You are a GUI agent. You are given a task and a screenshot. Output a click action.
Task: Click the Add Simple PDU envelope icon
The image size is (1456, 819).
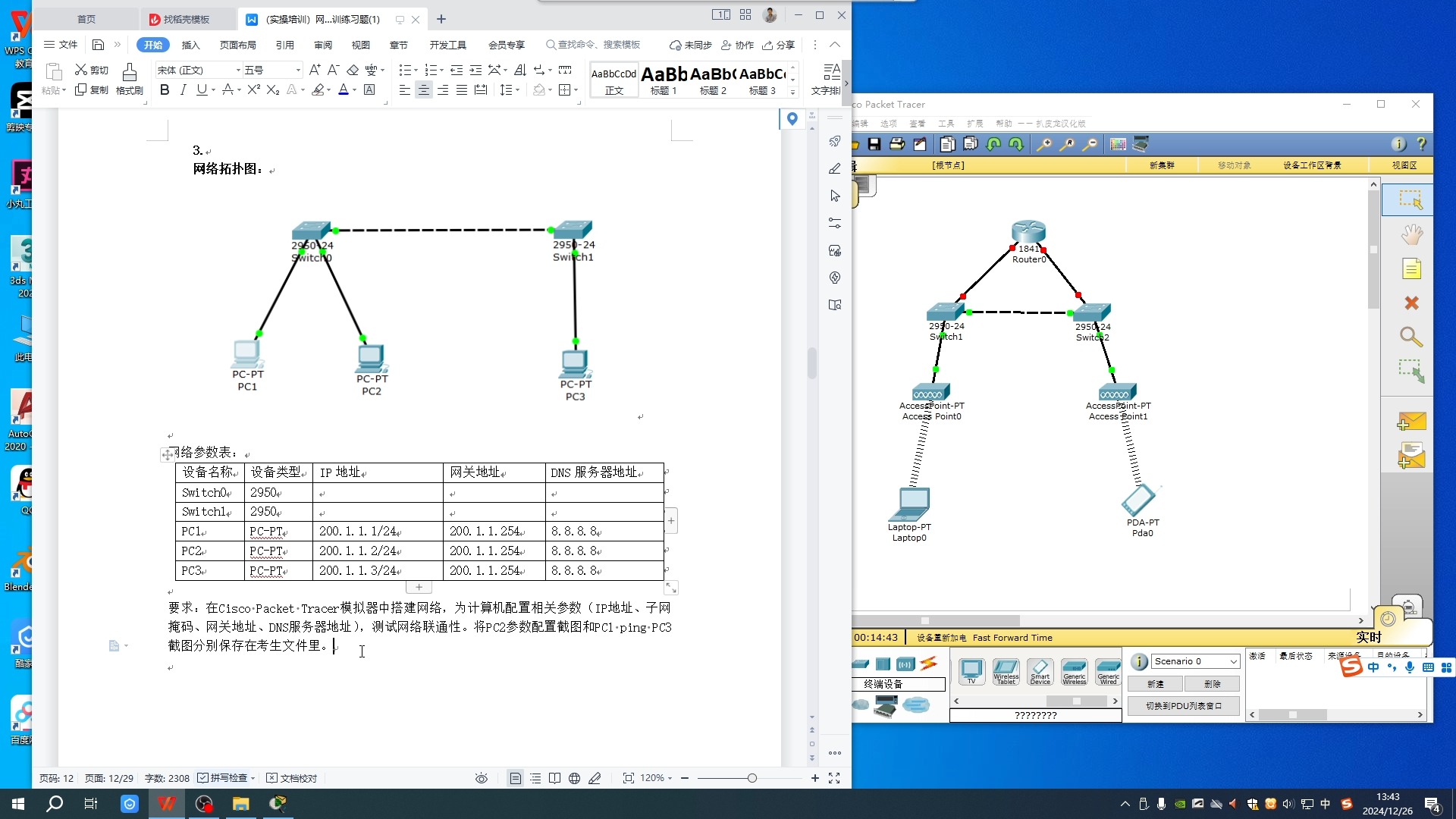click(1411, 421)
